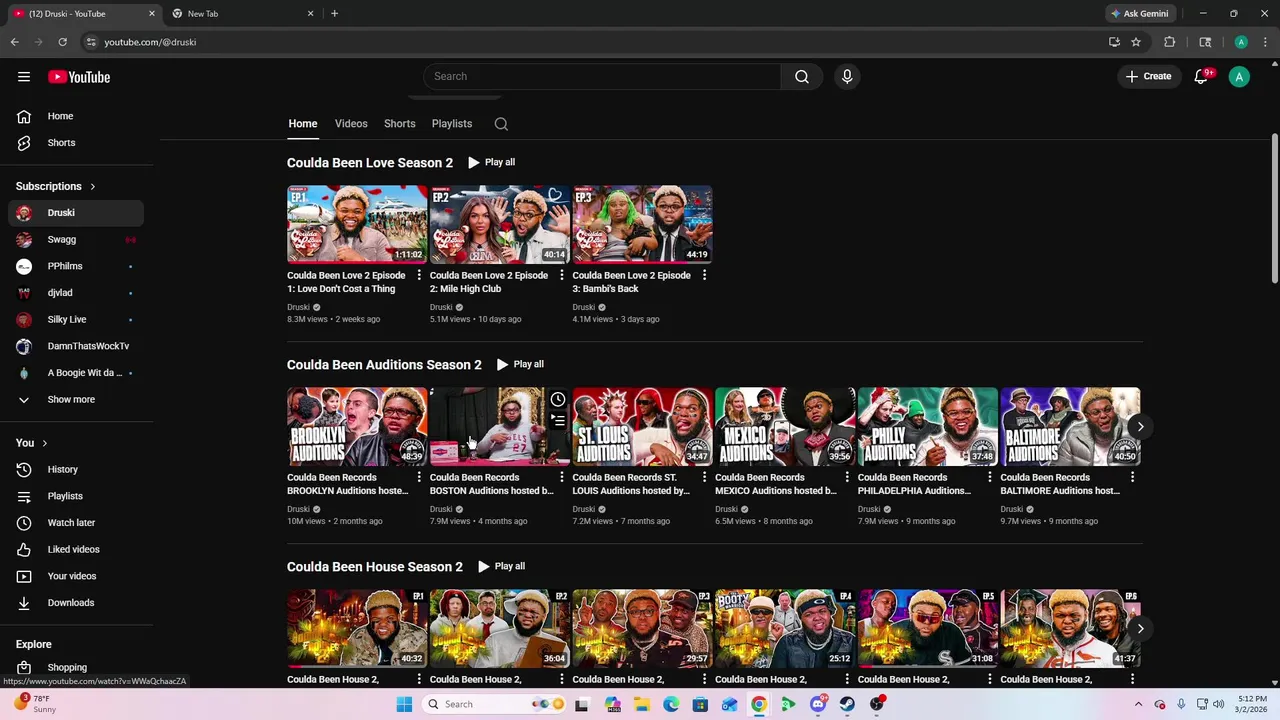Open History in the sidebar
This screenshot has height=720, width=1280.
pyautogui.click(x=76, y=469)
